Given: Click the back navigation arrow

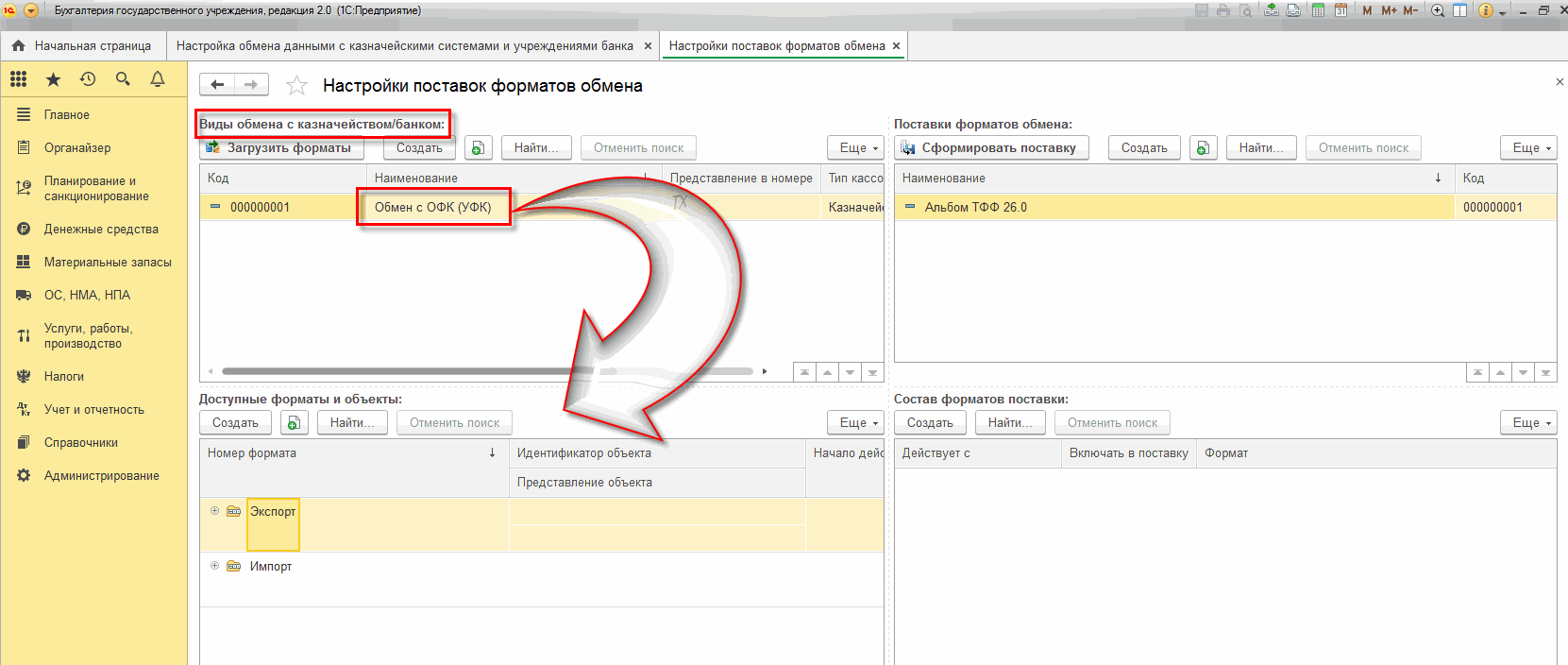Looking at the screenshot, I should [217, 85].
